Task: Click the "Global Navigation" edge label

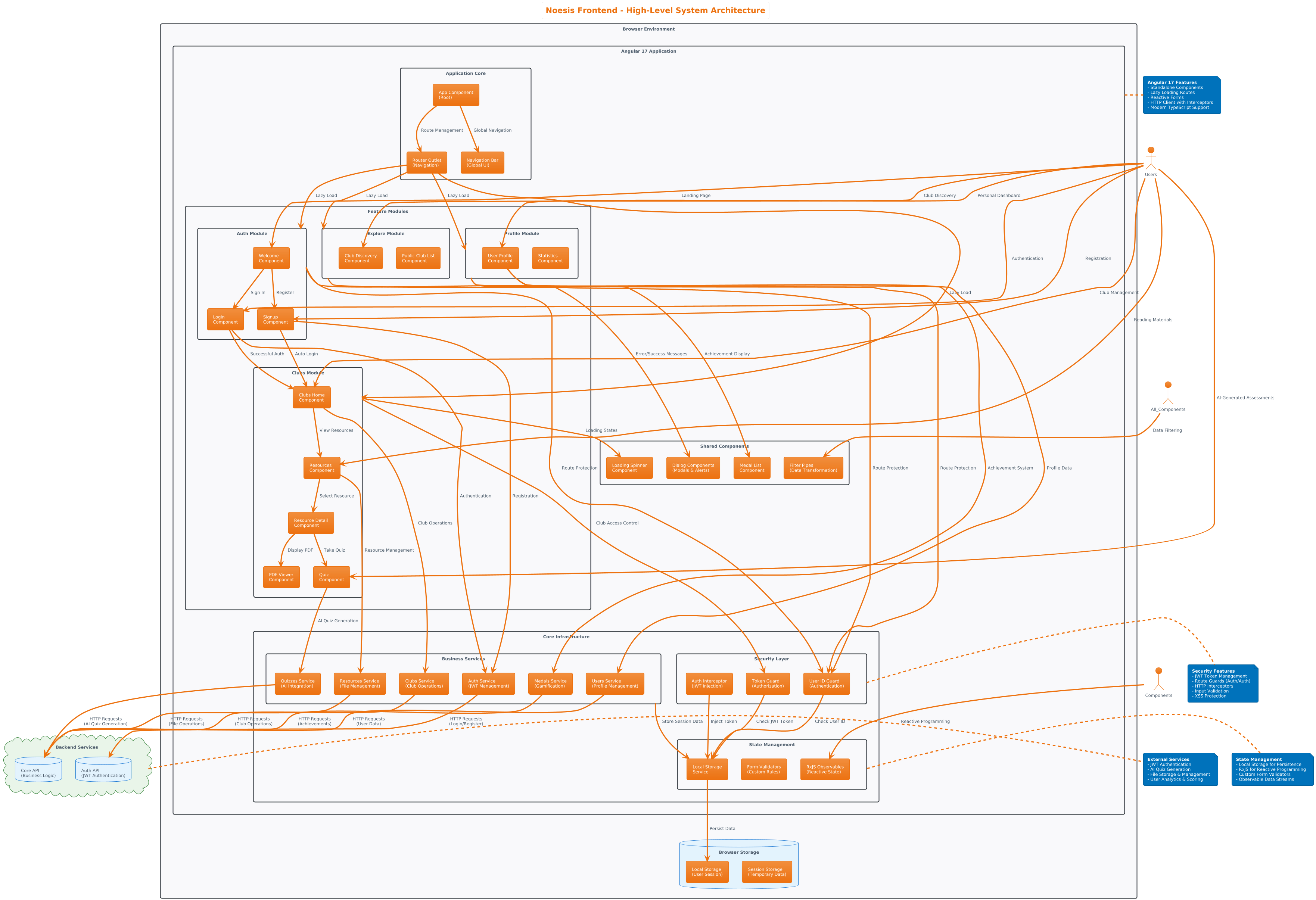Action: click(493, 130)
